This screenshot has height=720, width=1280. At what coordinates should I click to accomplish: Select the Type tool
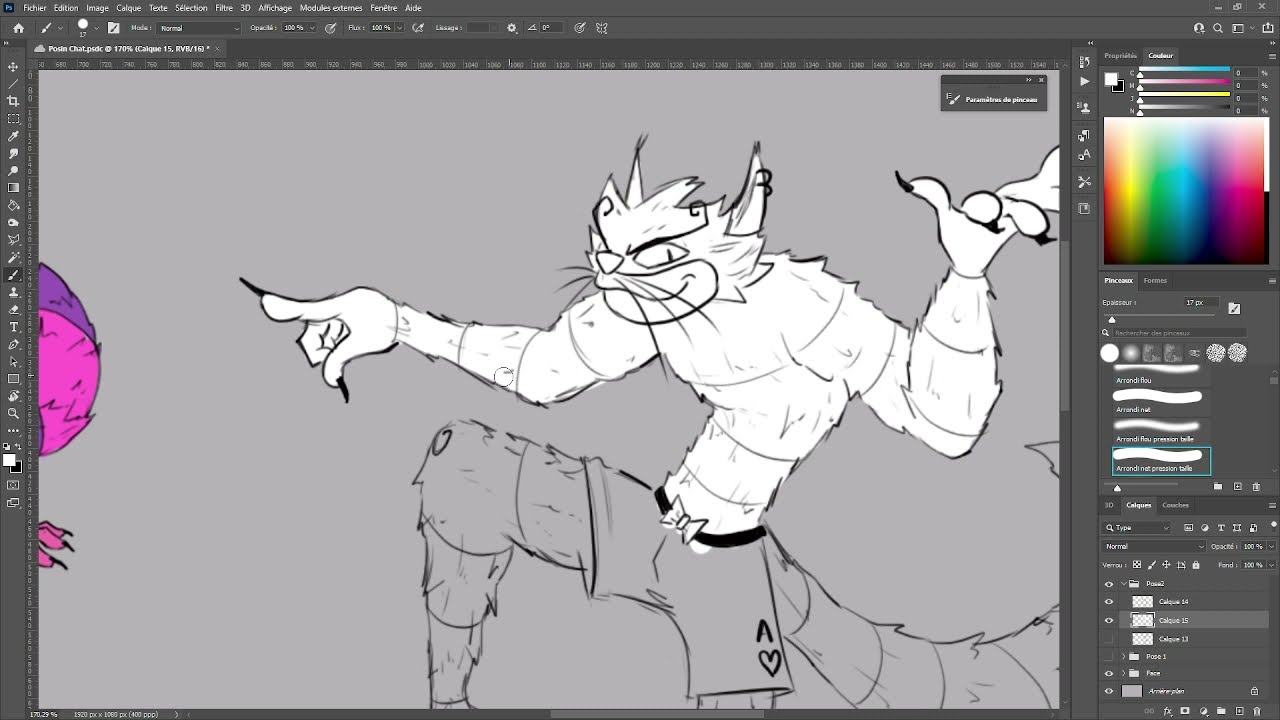click(13, 327)
